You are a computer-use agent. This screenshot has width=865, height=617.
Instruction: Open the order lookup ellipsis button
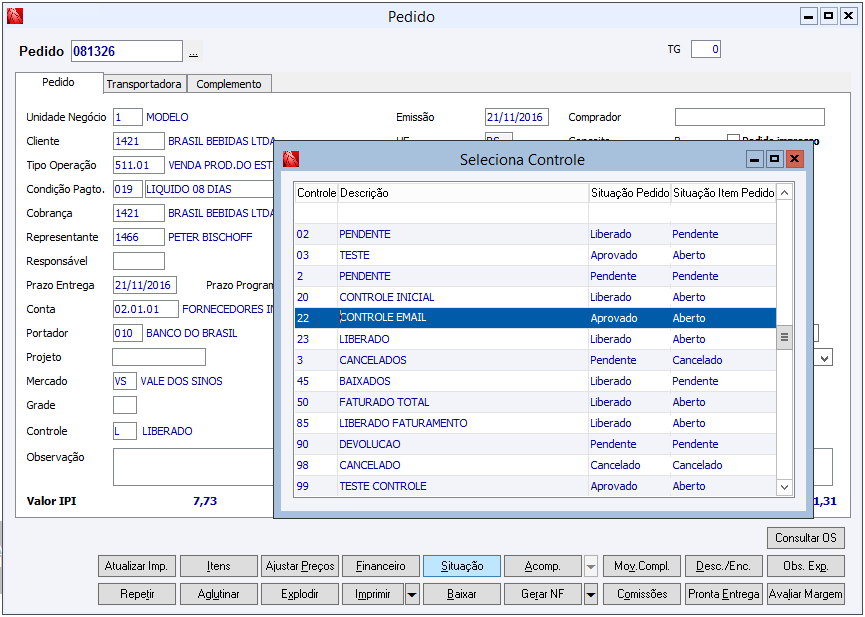pos(194,52)
